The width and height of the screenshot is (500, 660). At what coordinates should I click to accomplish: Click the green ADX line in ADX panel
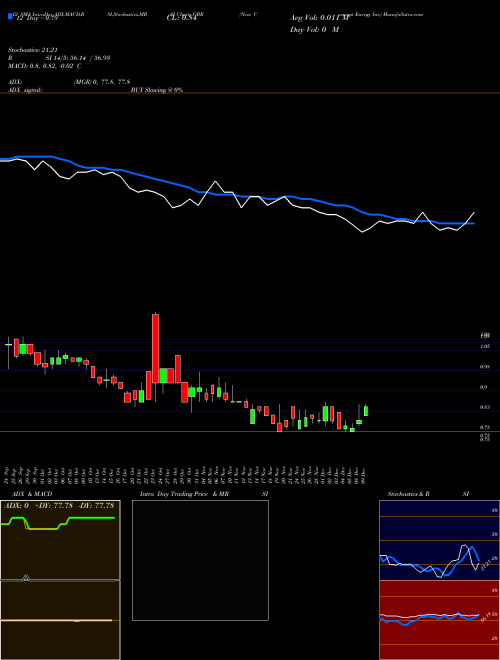[58, 523]
